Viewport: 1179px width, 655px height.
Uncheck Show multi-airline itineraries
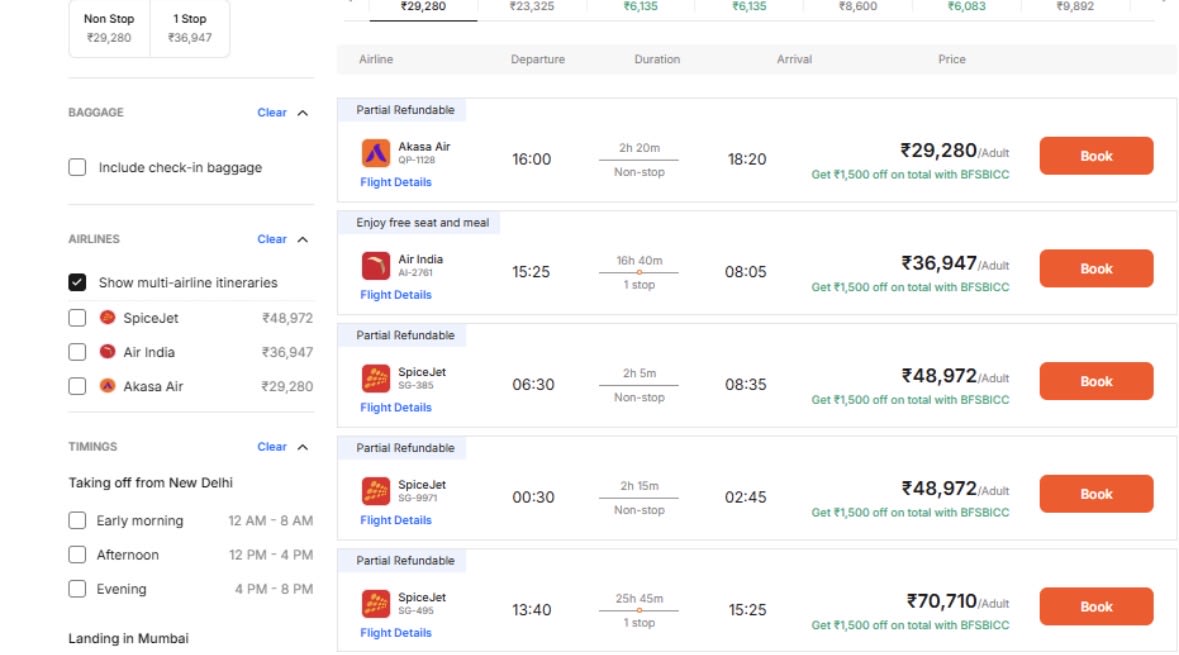(x=77, y=282)
